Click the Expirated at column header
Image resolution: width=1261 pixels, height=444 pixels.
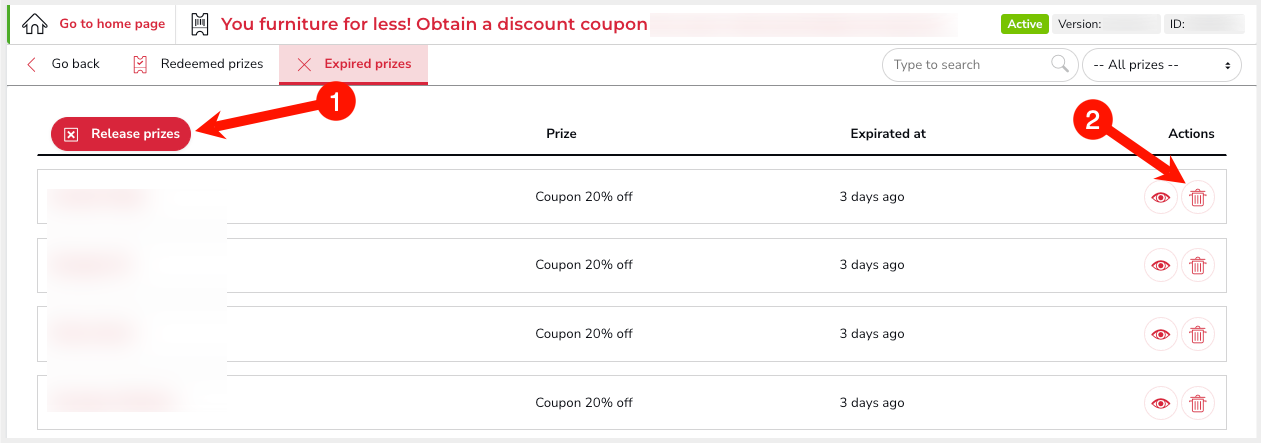(x=888, y=133)
